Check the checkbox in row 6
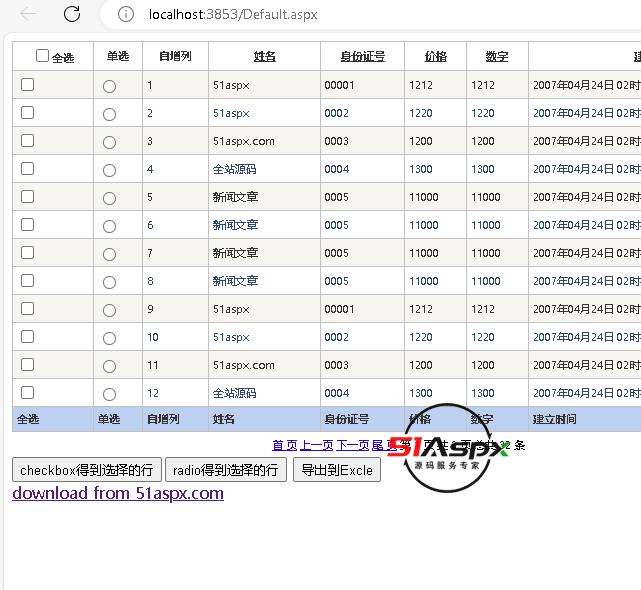 (27, 224)
